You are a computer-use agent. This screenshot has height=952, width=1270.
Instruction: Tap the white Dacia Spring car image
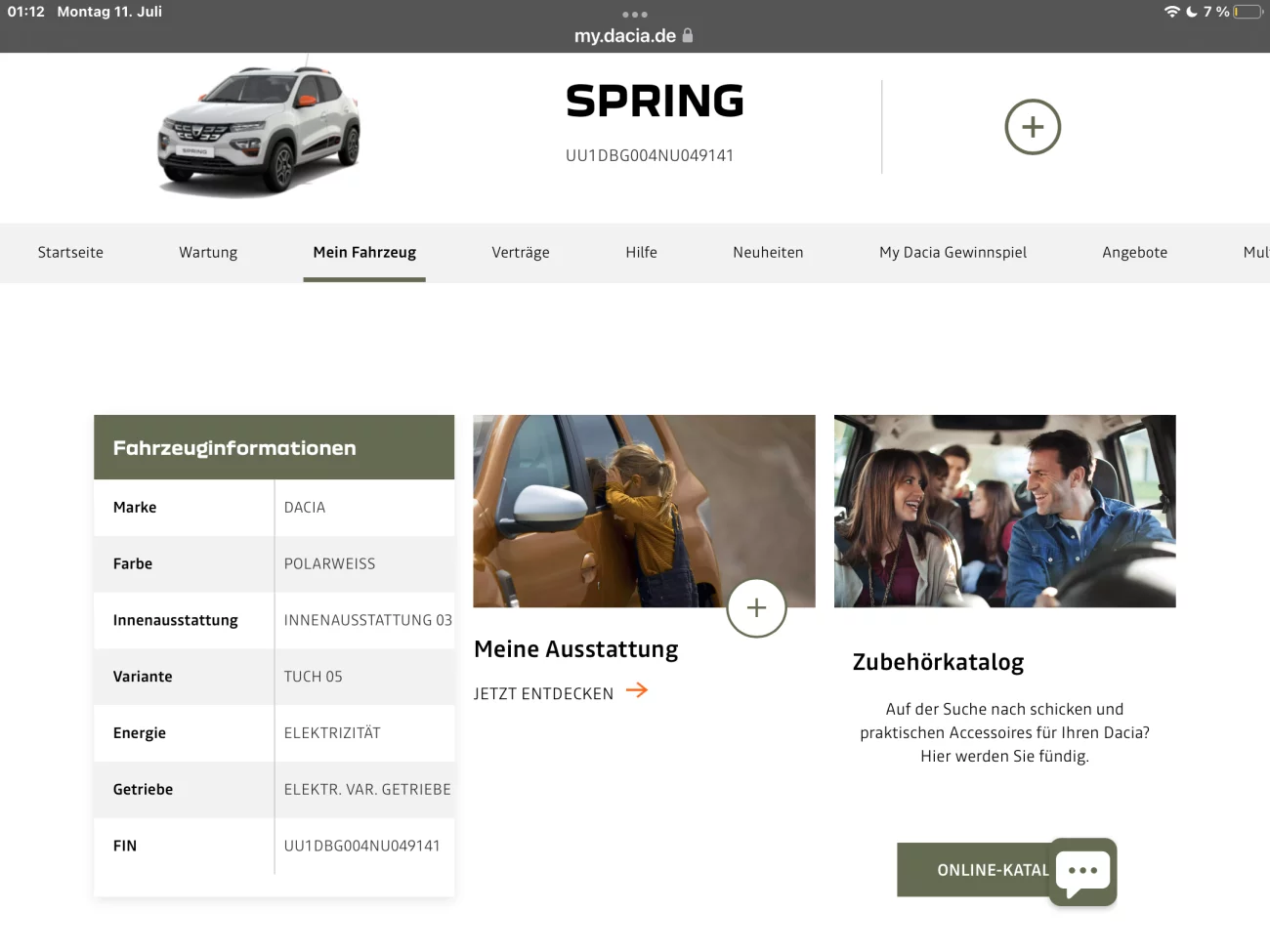(259, 130)
